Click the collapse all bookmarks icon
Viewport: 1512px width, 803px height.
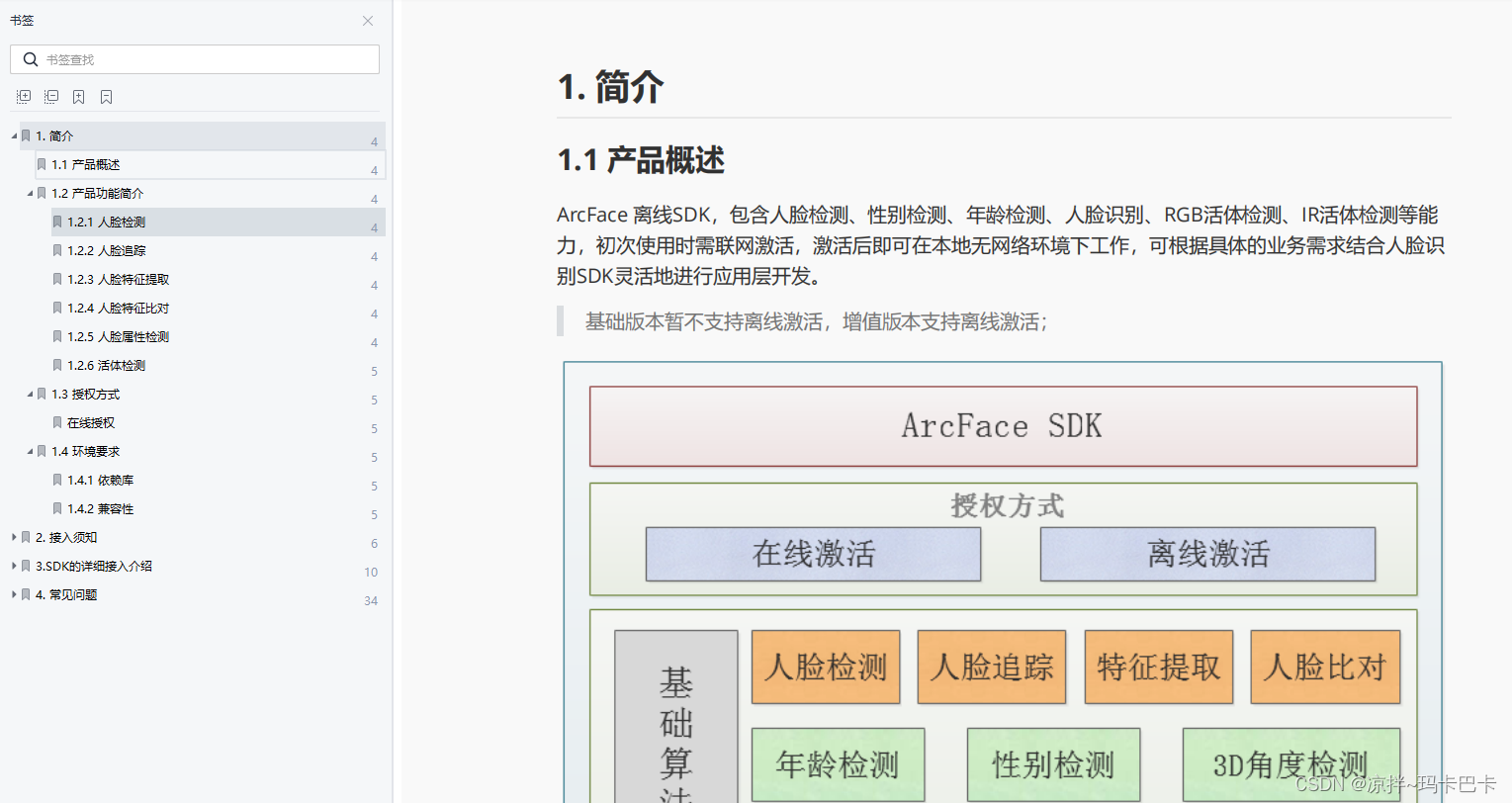(x=51, y=97)
